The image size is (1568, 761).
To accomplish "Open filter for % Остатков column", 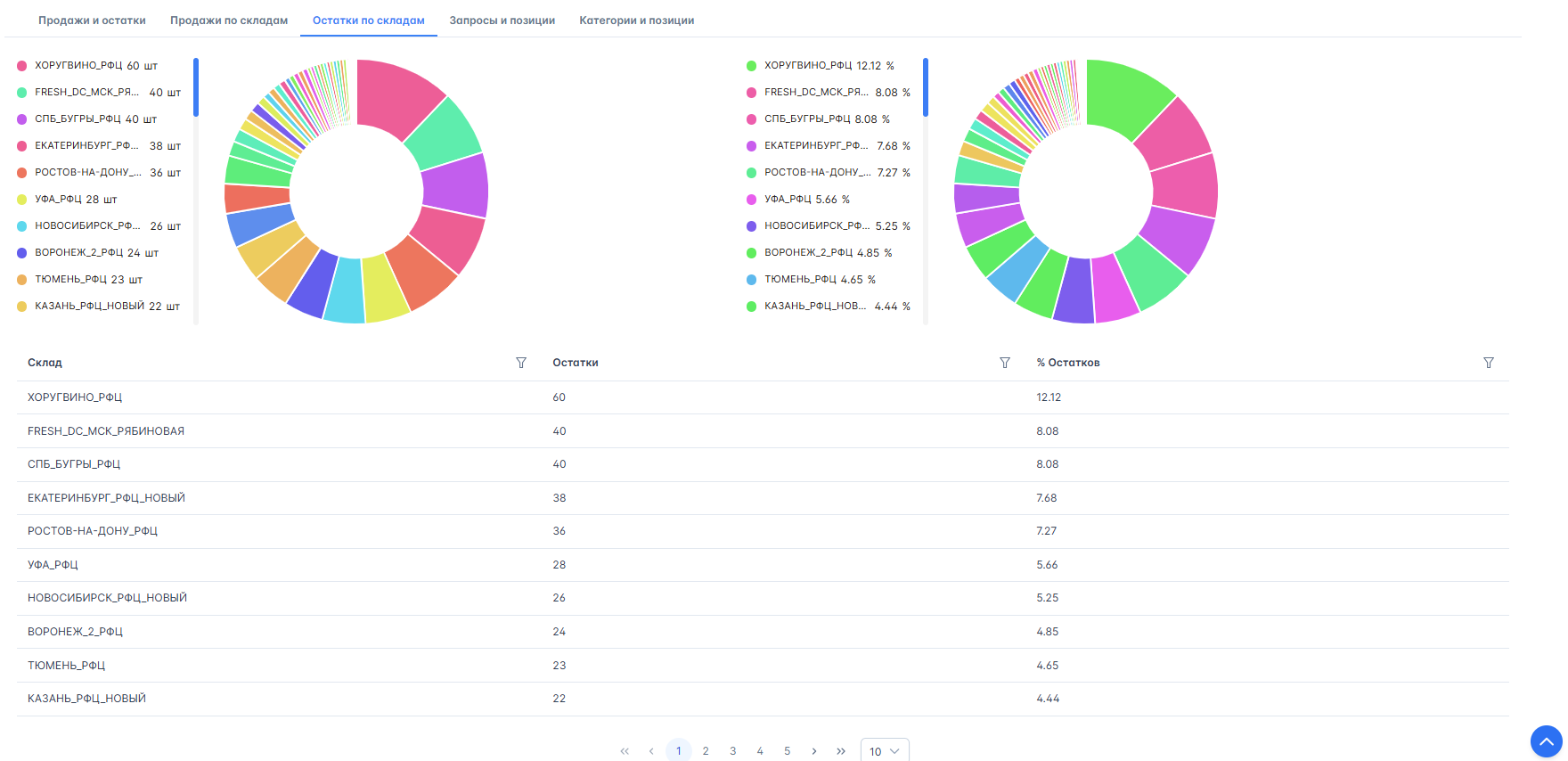I will (x=1488, y=363).
